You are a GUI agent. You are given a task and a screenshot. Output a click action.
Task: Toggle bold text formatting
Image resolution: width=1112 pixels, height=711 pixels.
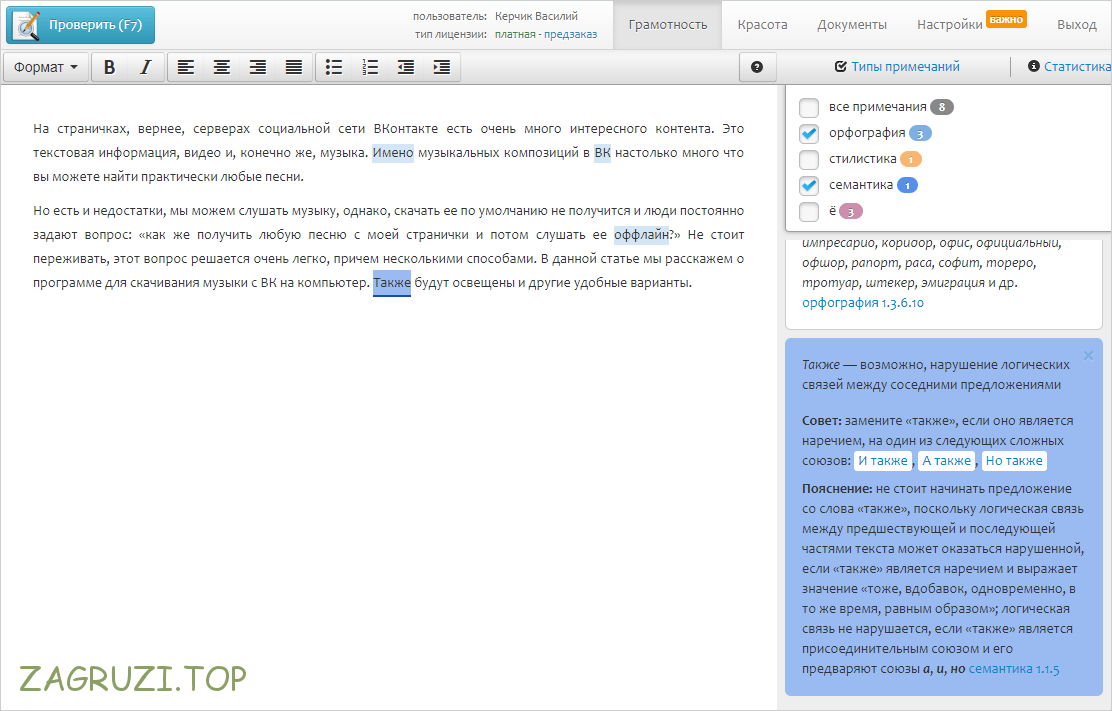click(x=110, y=67)
